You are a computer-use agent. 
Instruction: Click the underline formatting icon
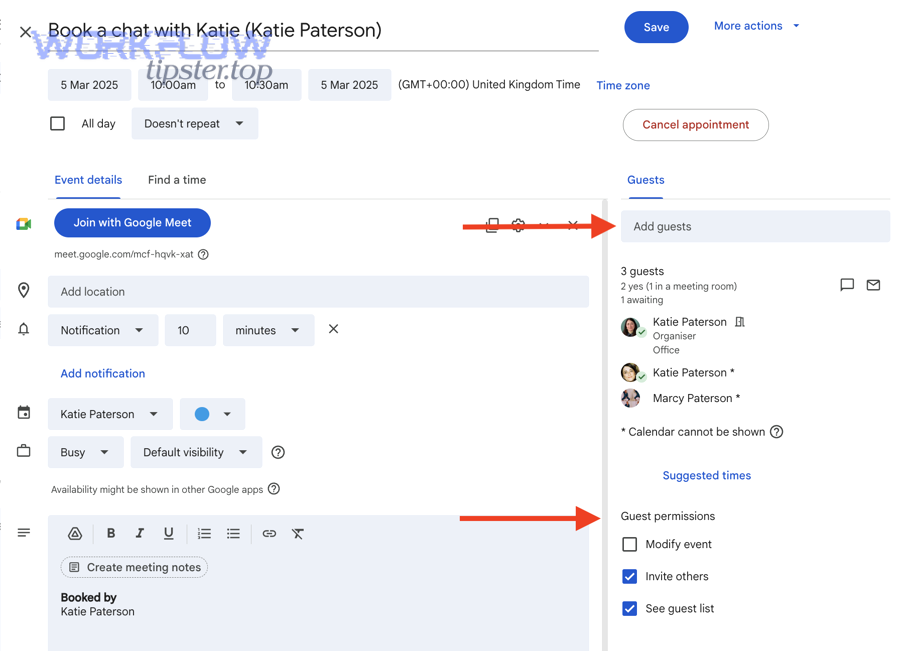[168, 533]
